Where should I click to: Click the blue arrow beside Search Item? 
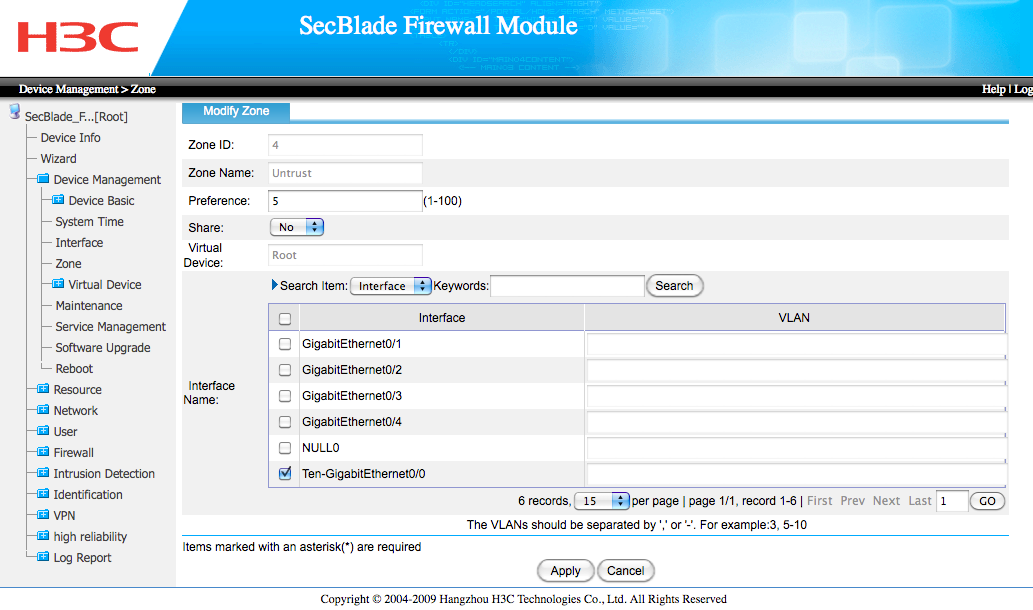[x=275, y=285]
